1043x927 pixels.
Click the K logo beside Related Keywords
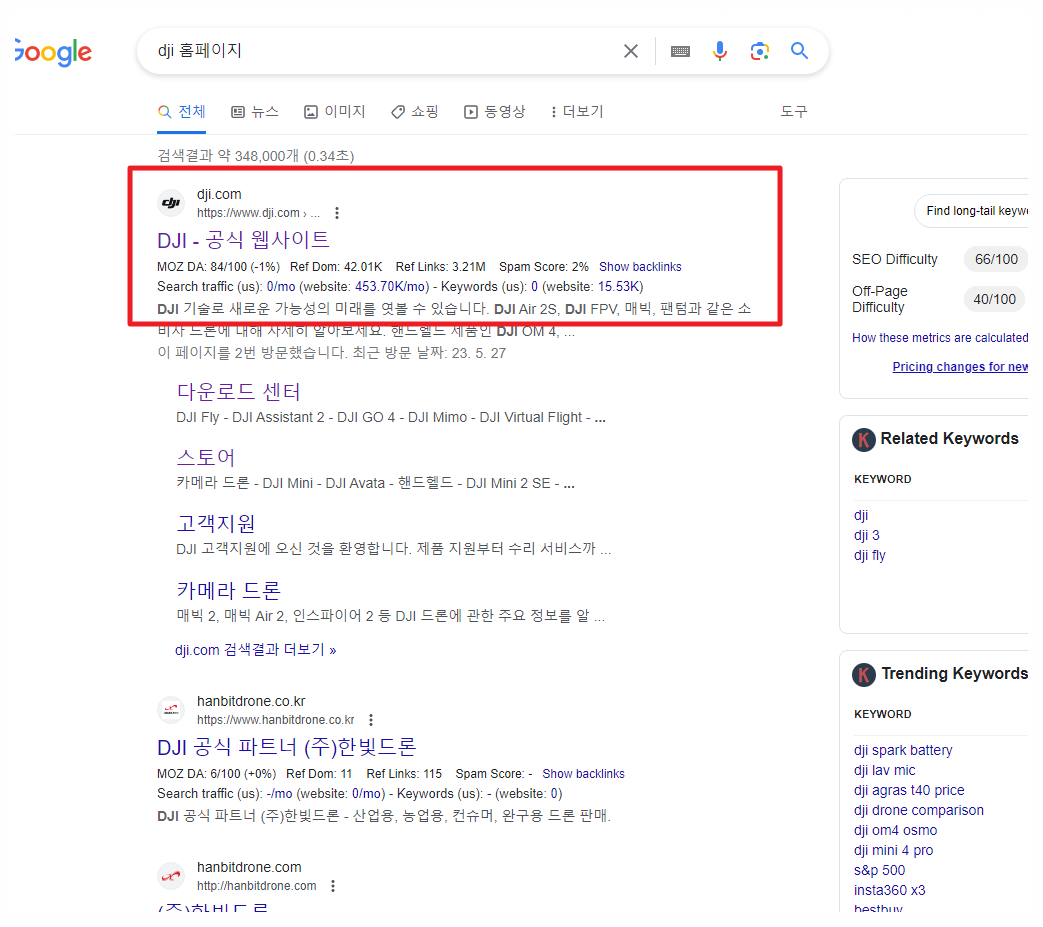tap(863, 440)
